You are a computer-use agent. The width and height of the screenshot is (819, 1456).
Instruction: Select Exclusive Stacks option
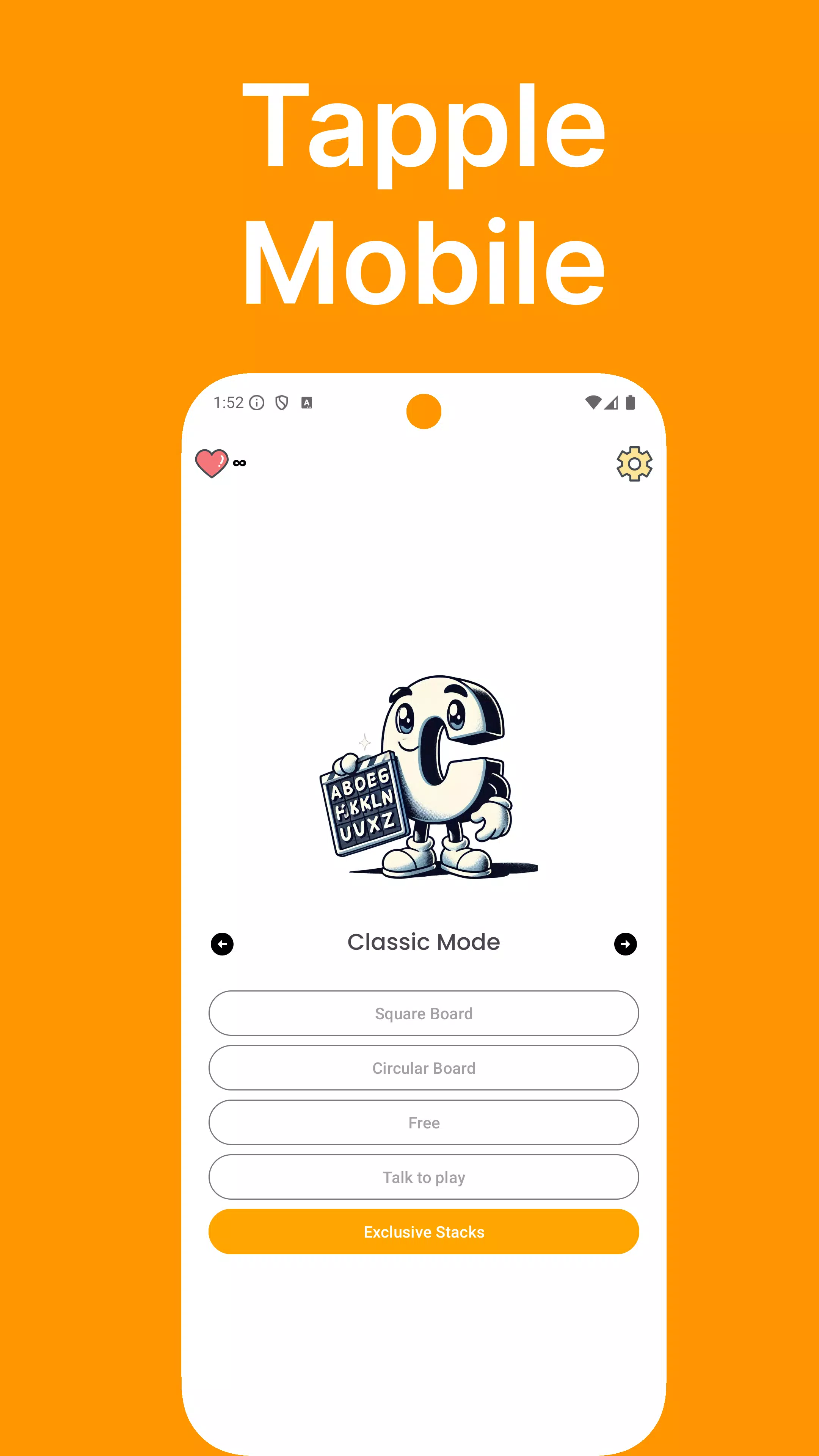(x=424, y=1232)
